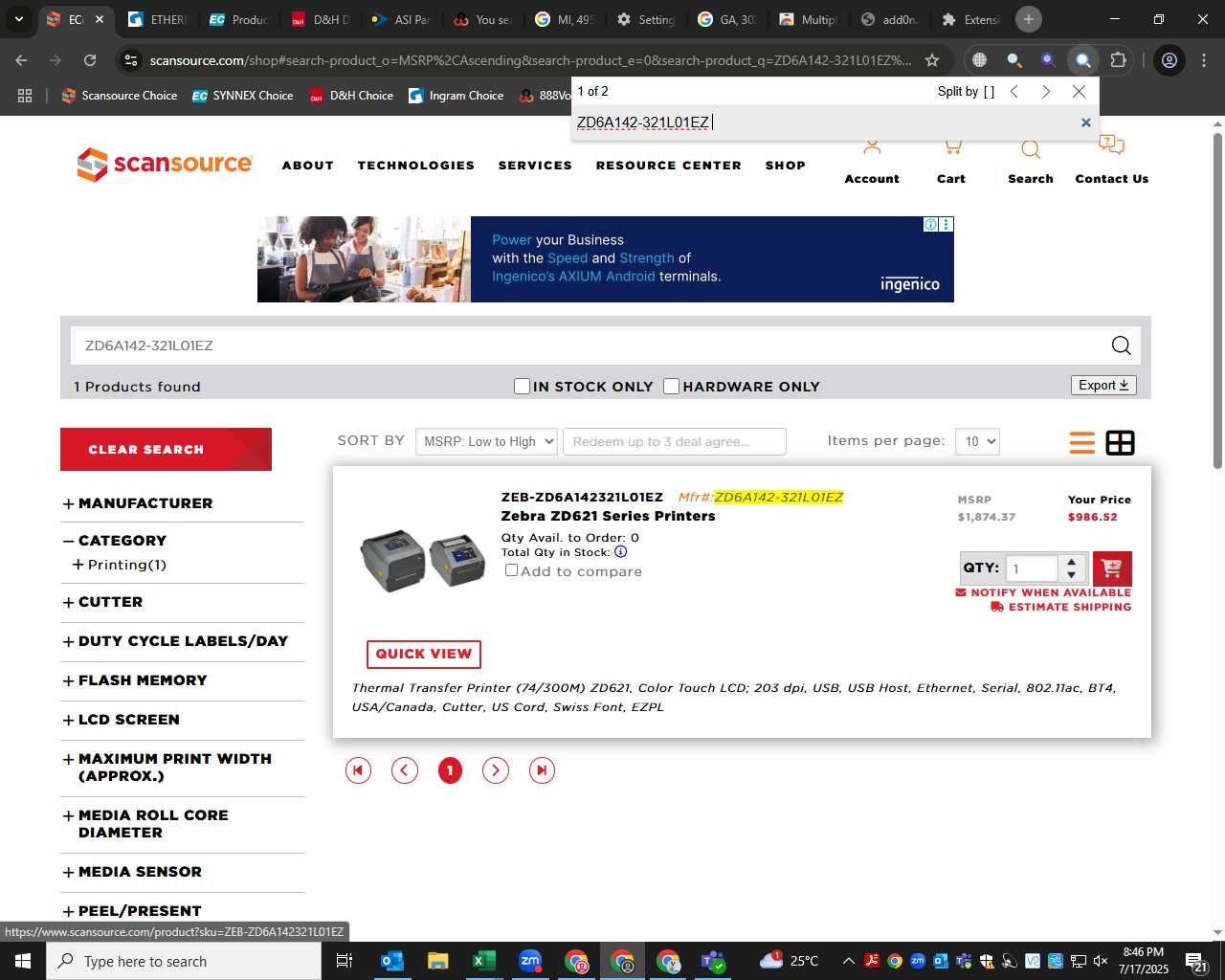Open the Services menu

535,166
